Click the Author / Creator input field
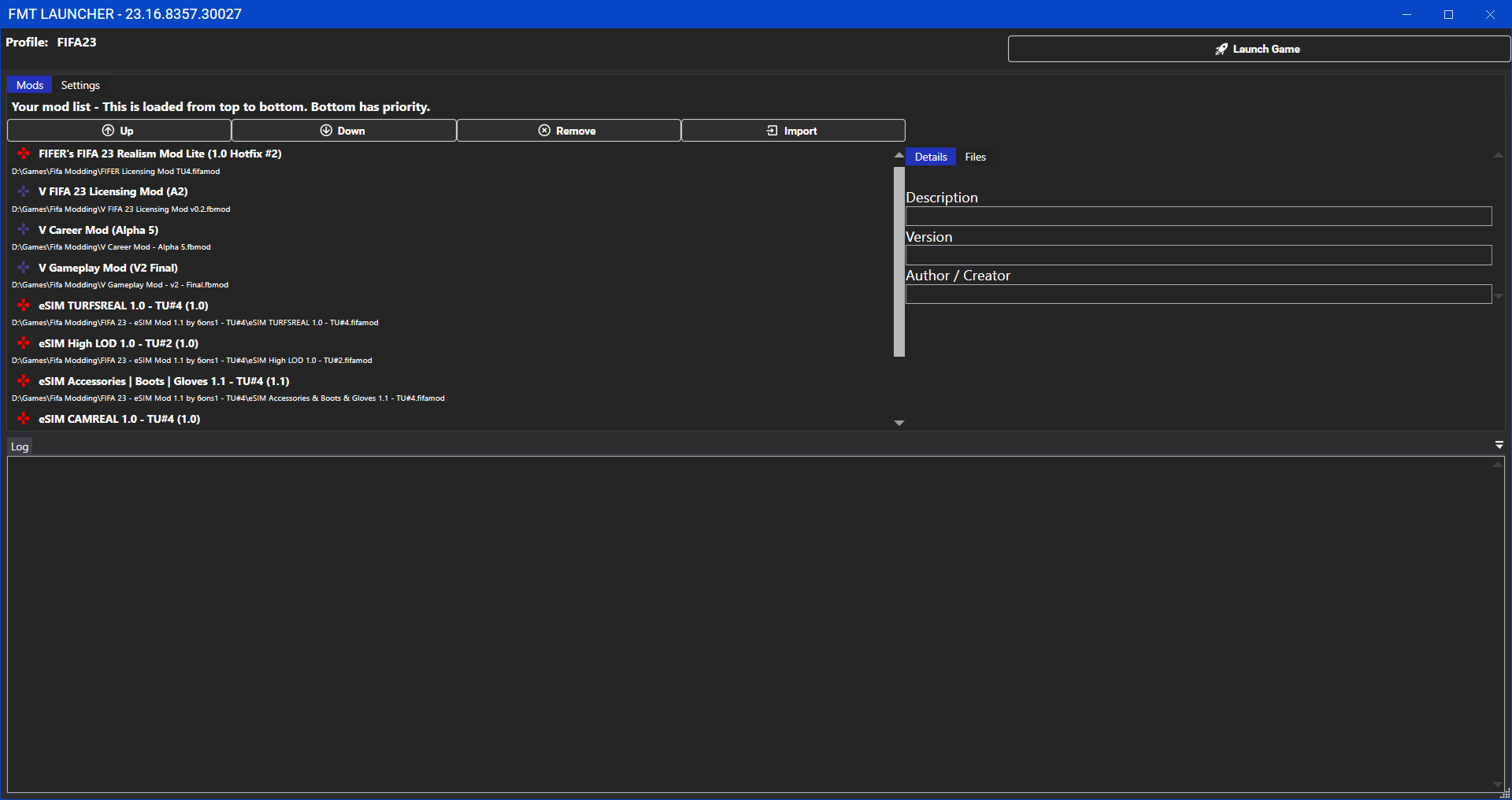 [x=1198, y=294]
